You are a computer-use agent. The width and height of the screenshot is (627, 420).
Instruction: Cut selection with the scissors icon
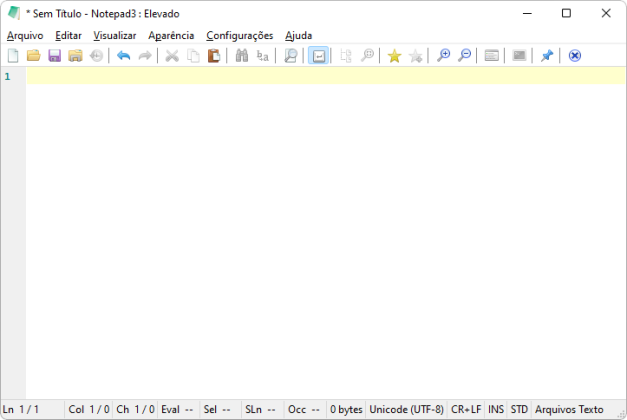(x=172, y=56)
